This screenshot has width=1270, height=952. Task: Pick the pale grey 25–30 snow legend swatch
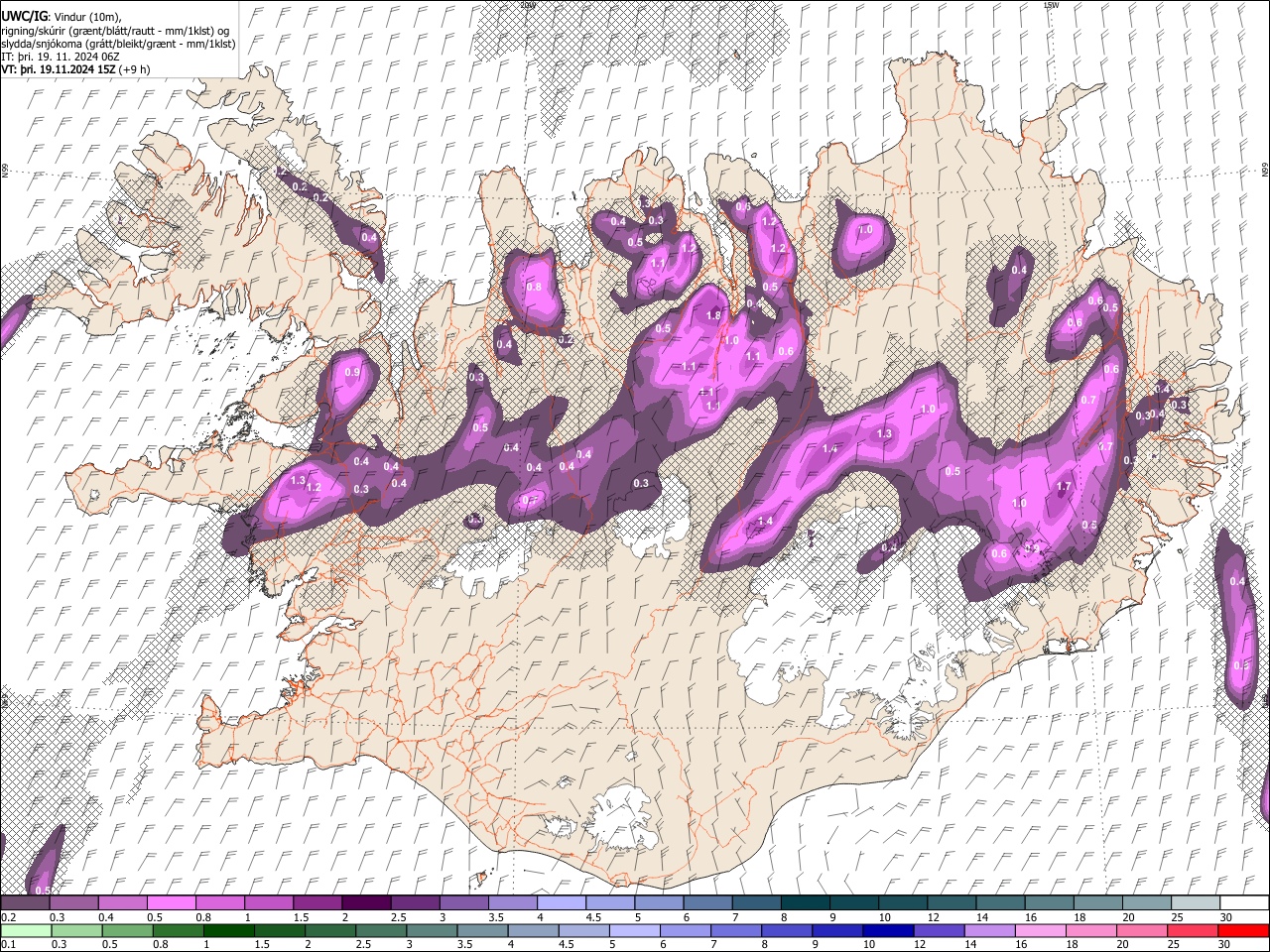(x=1196, y=902)
